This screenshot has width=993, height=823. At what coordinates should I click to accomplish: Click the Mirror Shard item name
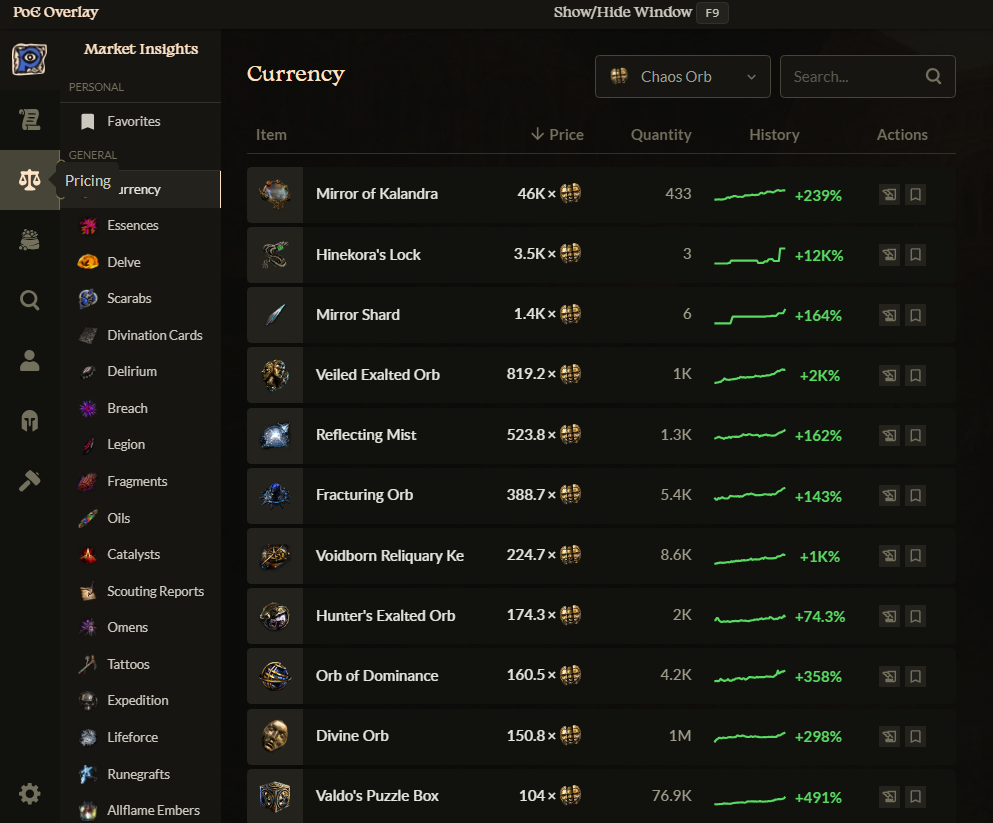(x=358, y=315)
